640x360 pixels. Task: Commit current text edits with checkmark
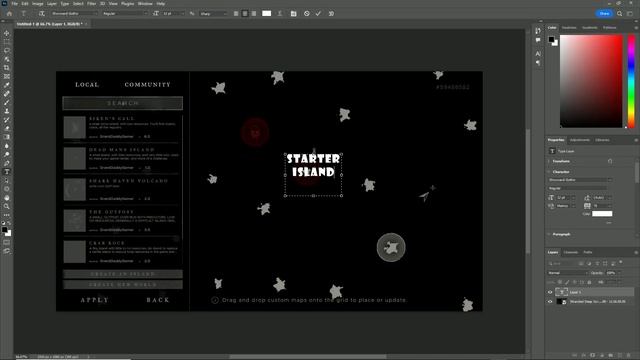tap(318, 13)
